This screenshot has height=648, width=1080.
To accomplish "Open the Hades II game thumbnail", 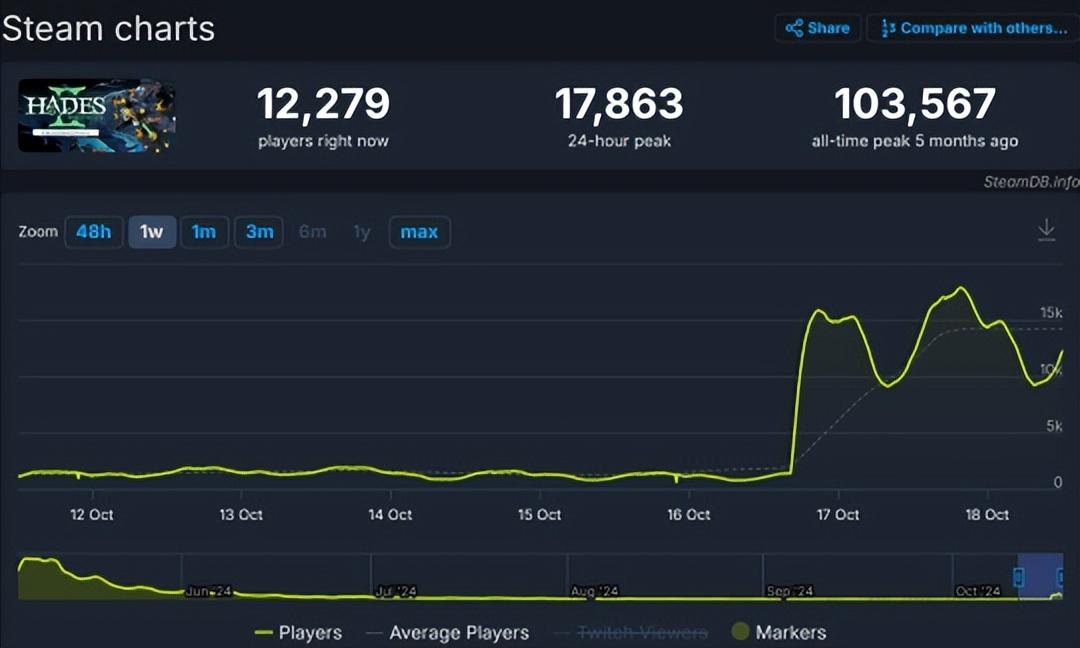I will [97, 116].
